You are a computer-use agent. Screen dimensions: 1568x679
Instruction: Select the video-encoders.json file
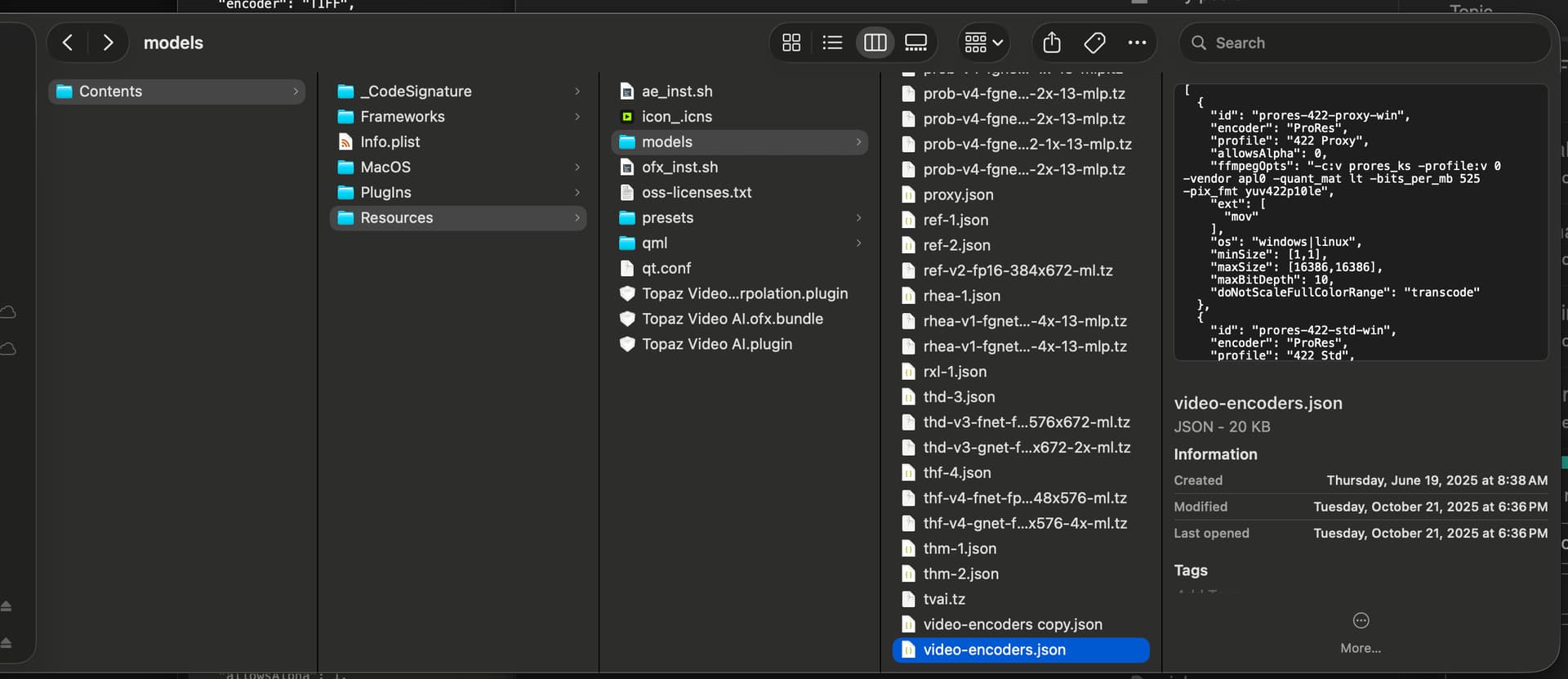coord(1021,651)
